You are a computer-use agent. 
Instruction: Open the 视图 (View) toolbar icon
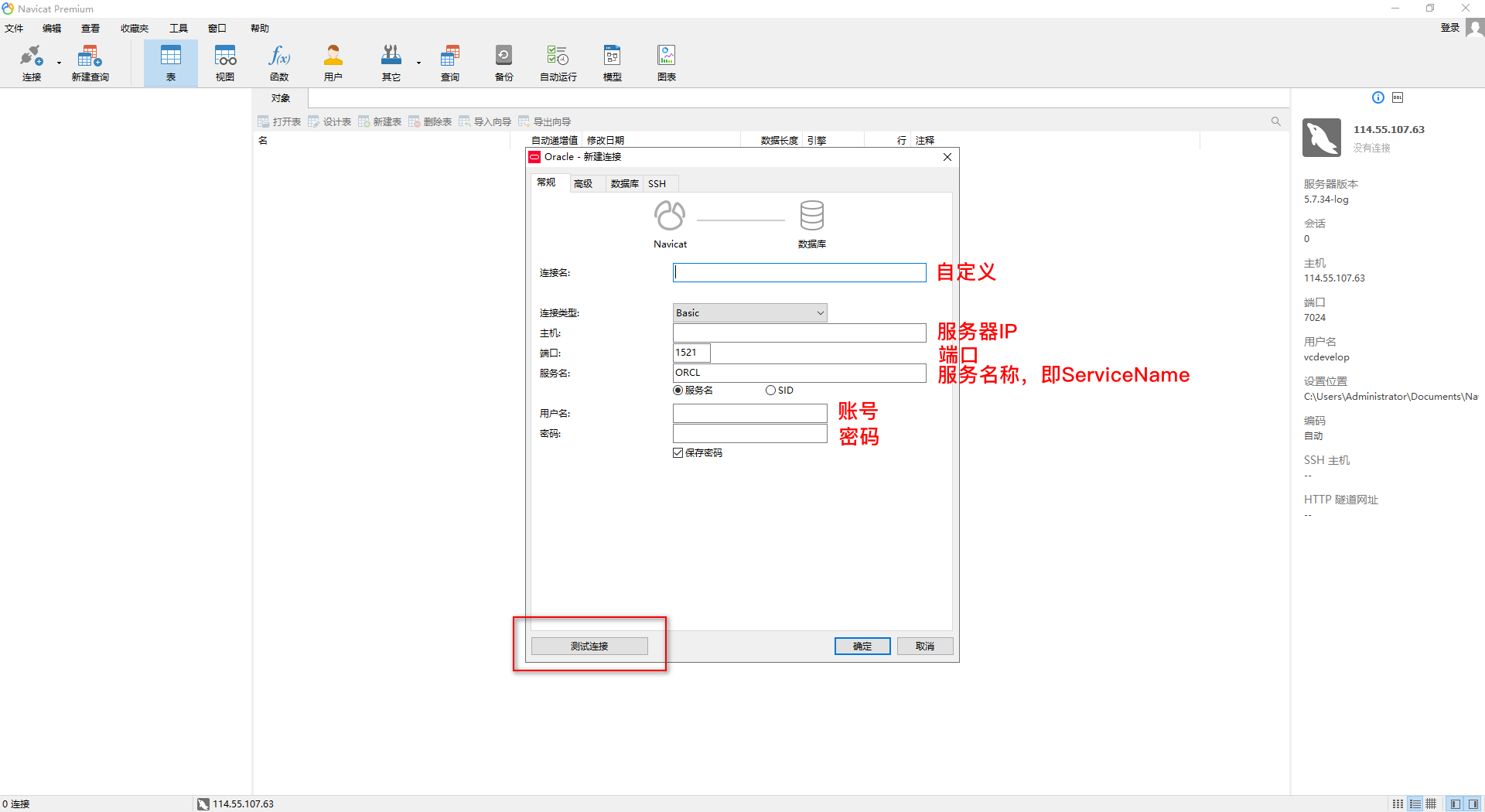pyautogui.click(x=225, y=63)
